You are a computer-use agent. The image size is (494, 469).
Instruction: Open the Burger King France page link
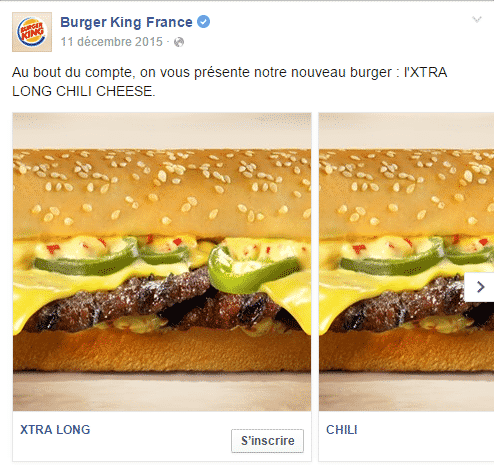point(126,22)
